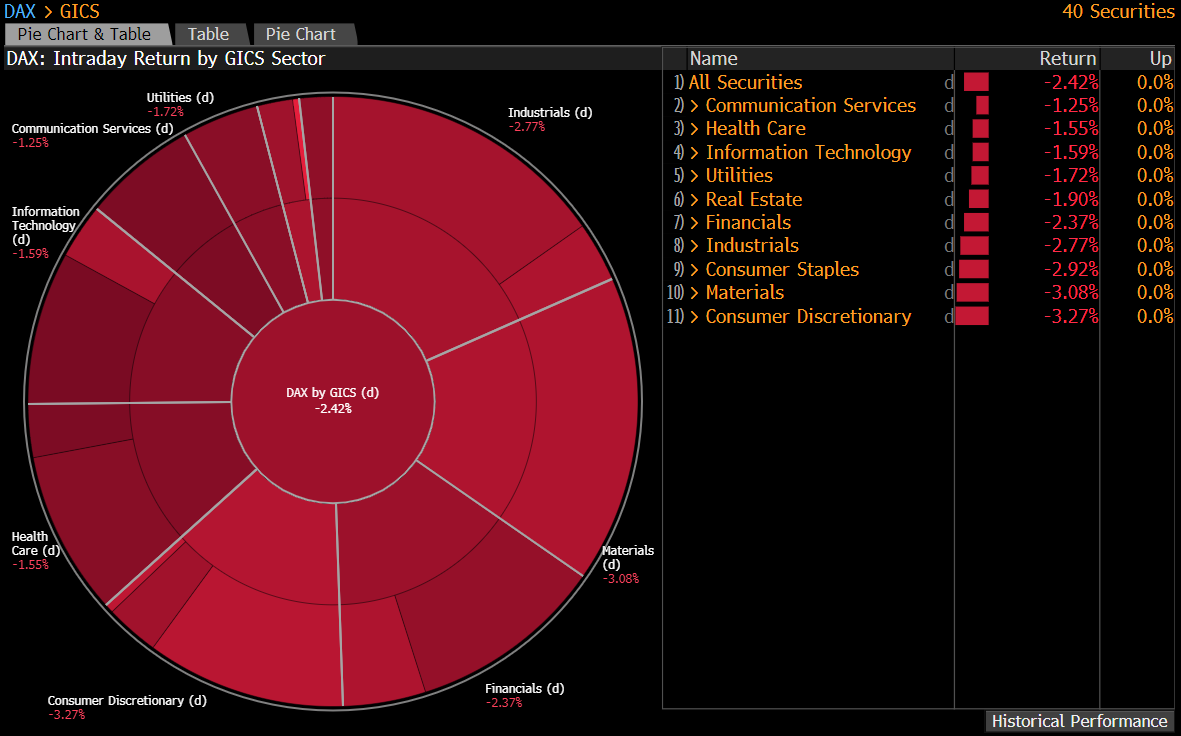1181x736 pixels.
Task: Click the GICS breadcrumb link
Action: tap(79, 12)
